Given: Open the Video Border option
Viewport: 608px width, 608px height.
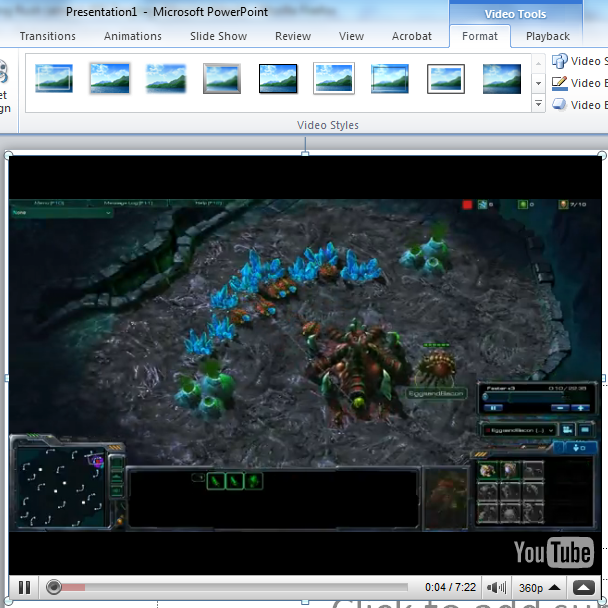Looking at the screenshot, I should coord(580,83).
